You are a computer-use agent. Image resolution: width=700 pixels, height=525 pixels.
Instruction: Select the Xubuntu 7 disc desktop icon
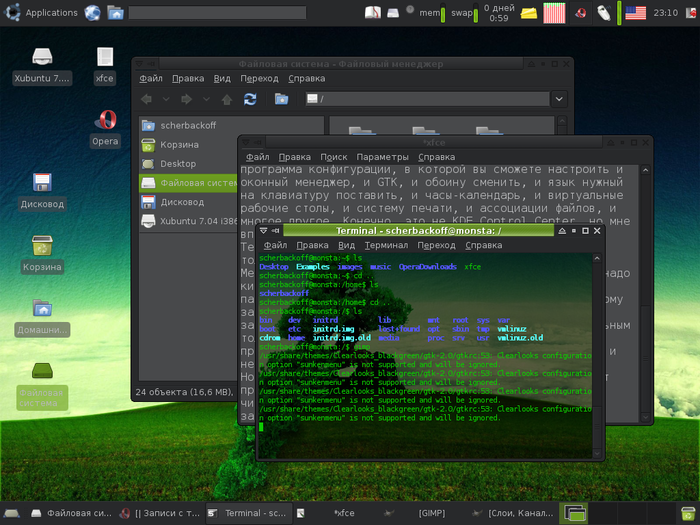42,66
